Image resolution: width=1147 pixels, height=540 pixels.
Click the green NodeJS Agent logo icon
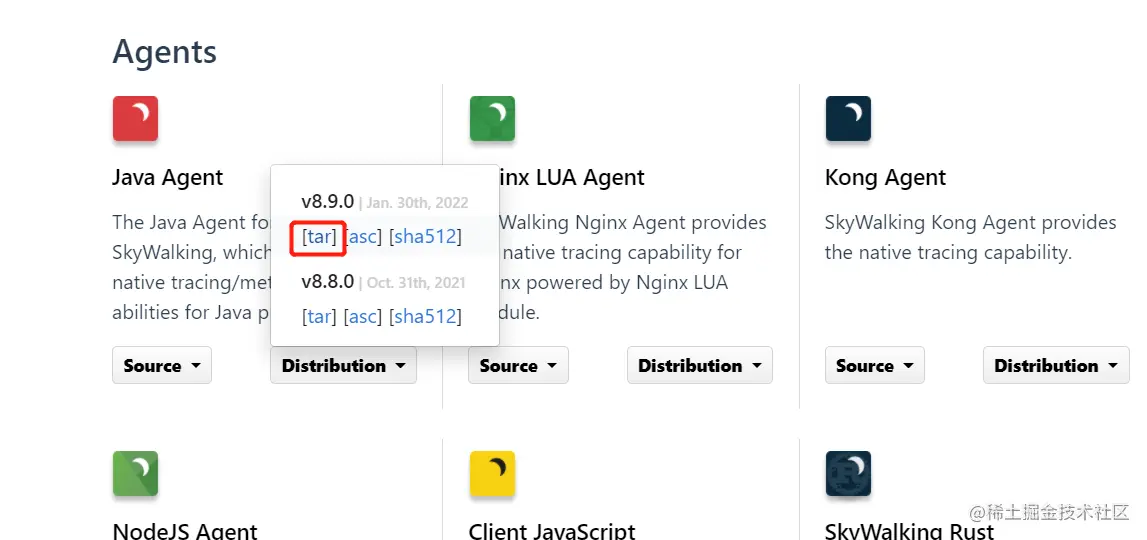pos(135,473)
